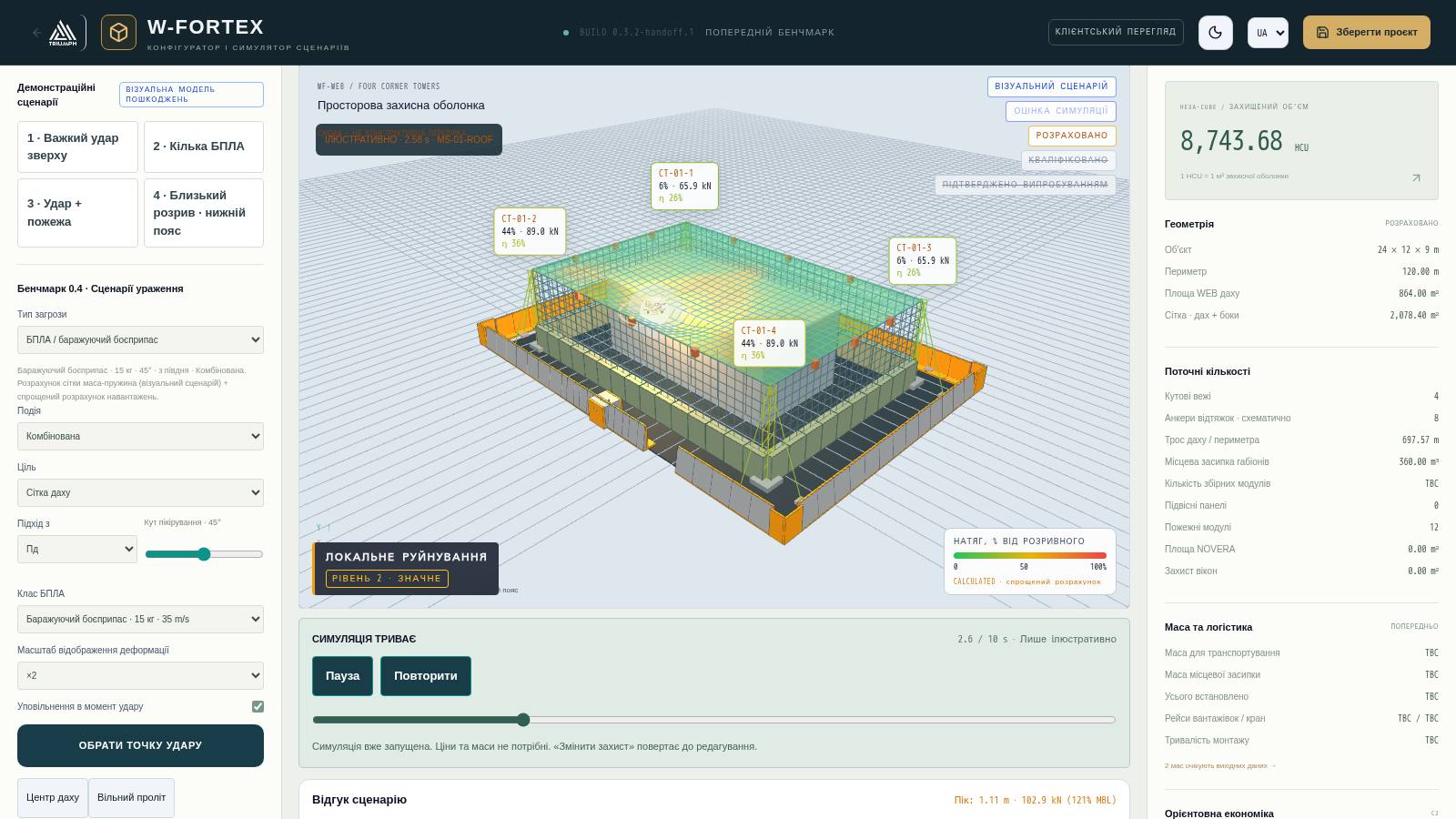Image resolution: width=1456 pixels, height=819 pixels.
Task: Click the Обрати точку удару button
Action: coord(140,745)
